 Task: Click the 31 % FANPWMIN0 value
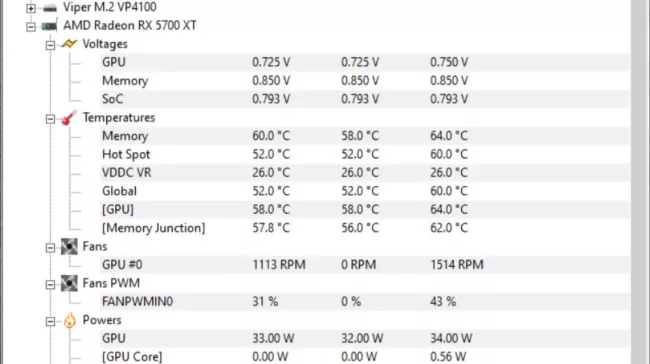tap(265, 301)
